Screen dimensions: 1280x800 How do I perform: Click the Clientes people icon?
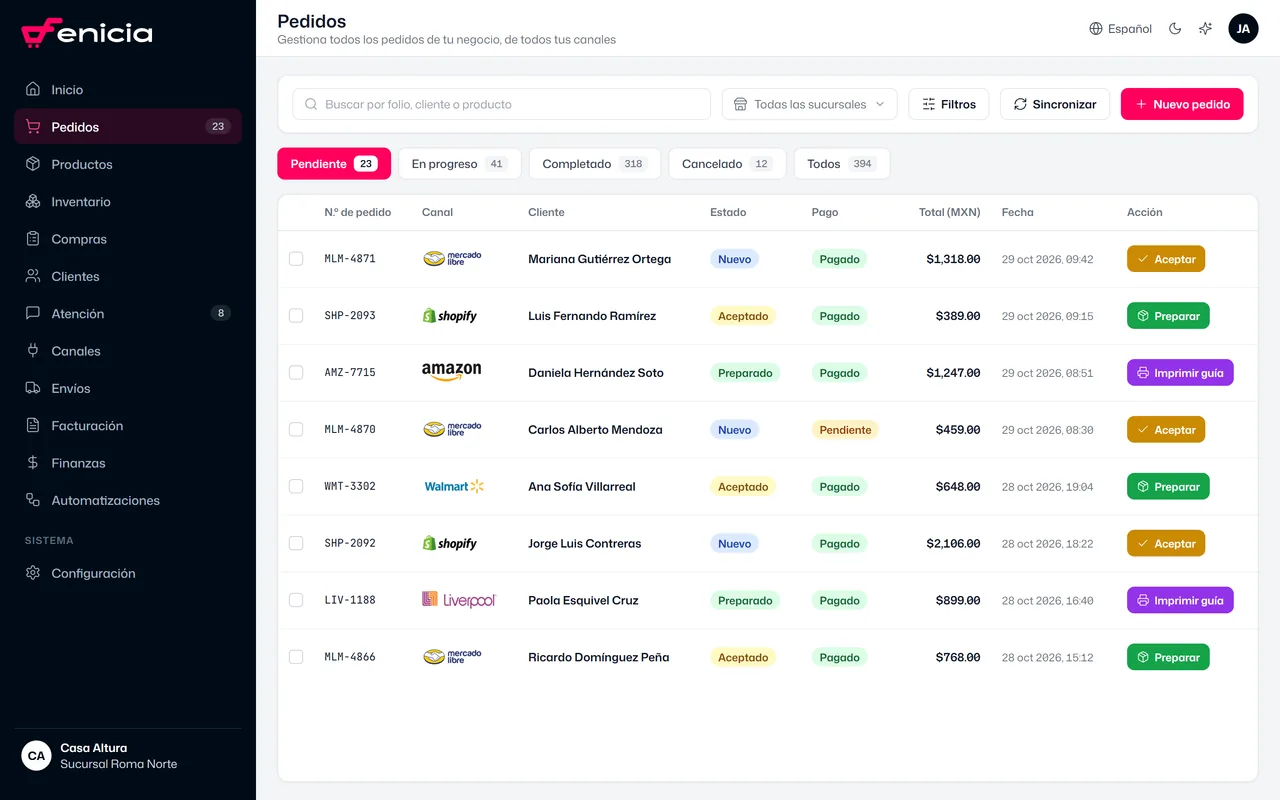(x=33, y=276)
